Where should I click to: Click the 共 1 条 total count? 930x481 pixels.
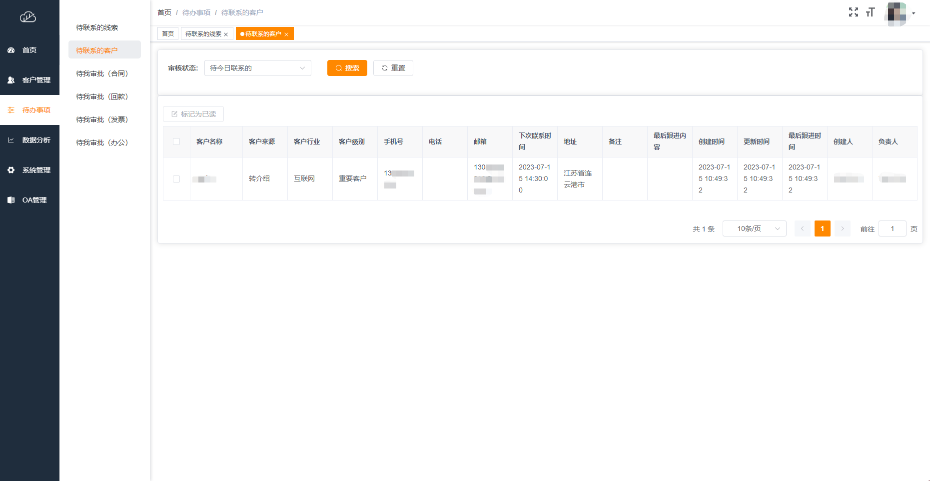click(x=703, y=228)
